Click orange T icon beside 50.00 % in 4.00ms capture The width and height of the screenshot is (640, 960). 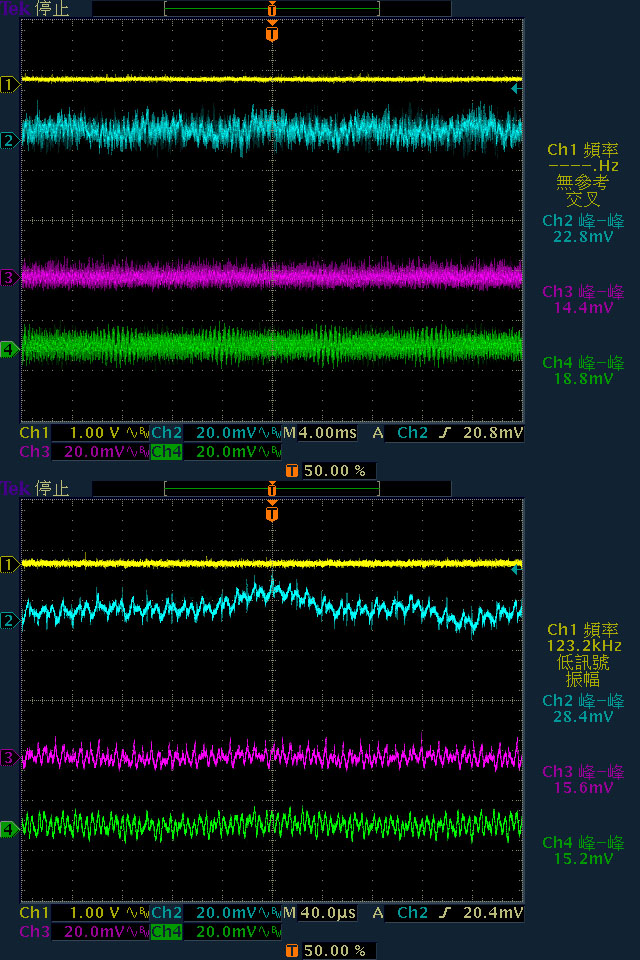point(292,471)
